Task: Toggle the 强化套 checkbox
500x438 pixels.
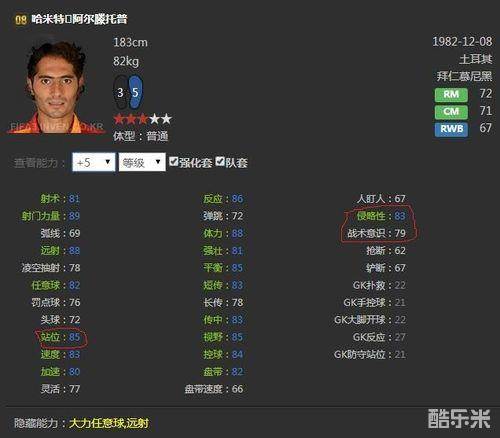Action: coord(173,162)
